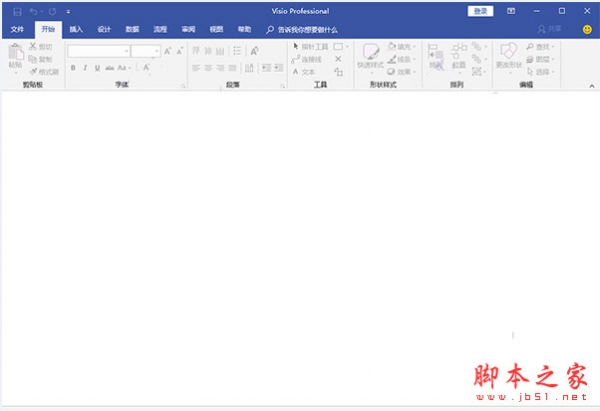Screen dimensions: 600x411
Task: Toggle Underline formatting
Action: (x=97, y=68)
